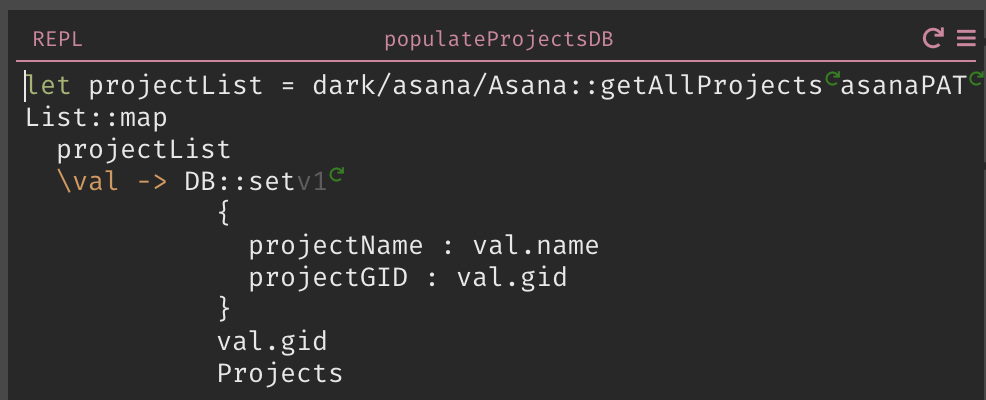
Task: Click the asanaPAT argument
Action: coord(903,86)
